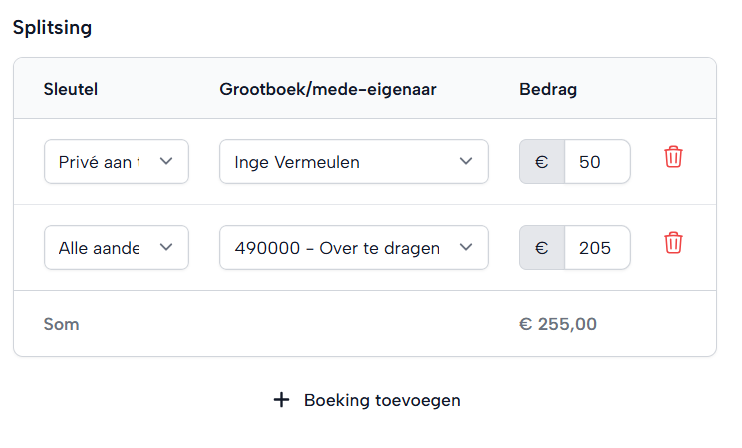Image resolution: width=742 pixels, height=448 pixels.
Task: Click the euro symbol beside amount 50
Action: [542, 162]
